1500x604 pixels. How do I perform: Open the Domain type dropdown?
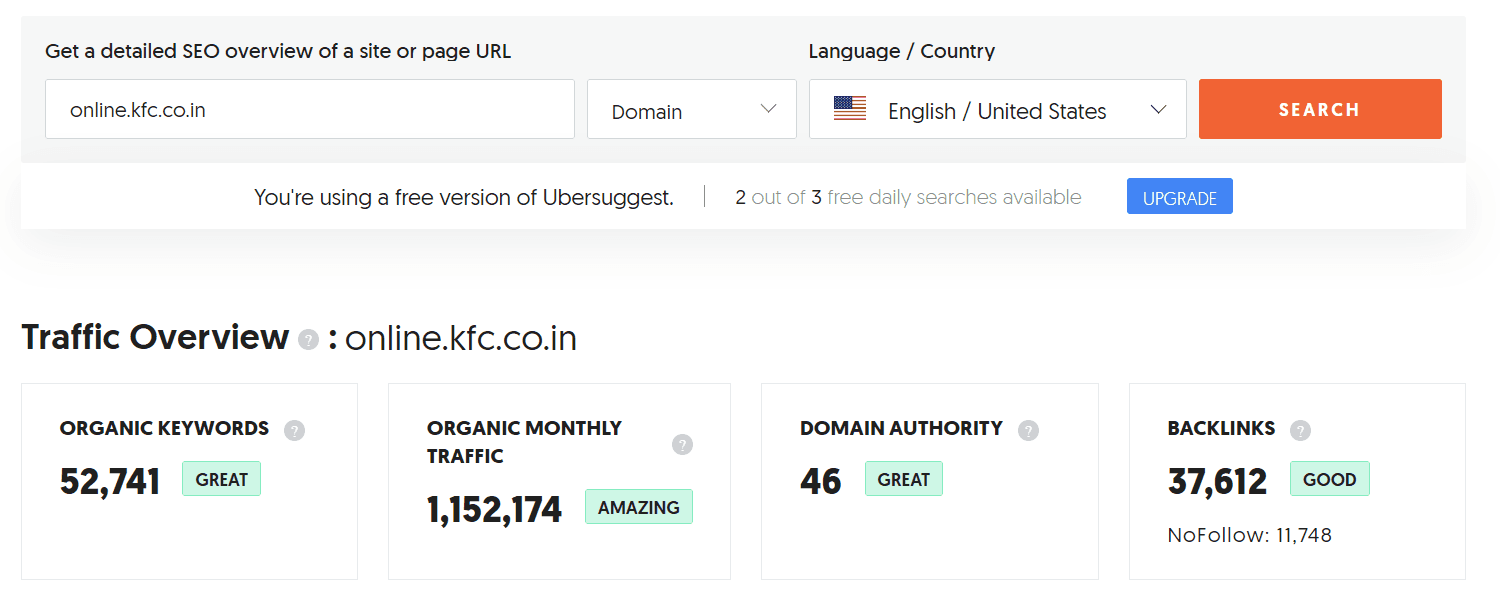pyautogui.click(x=691, y=109)
